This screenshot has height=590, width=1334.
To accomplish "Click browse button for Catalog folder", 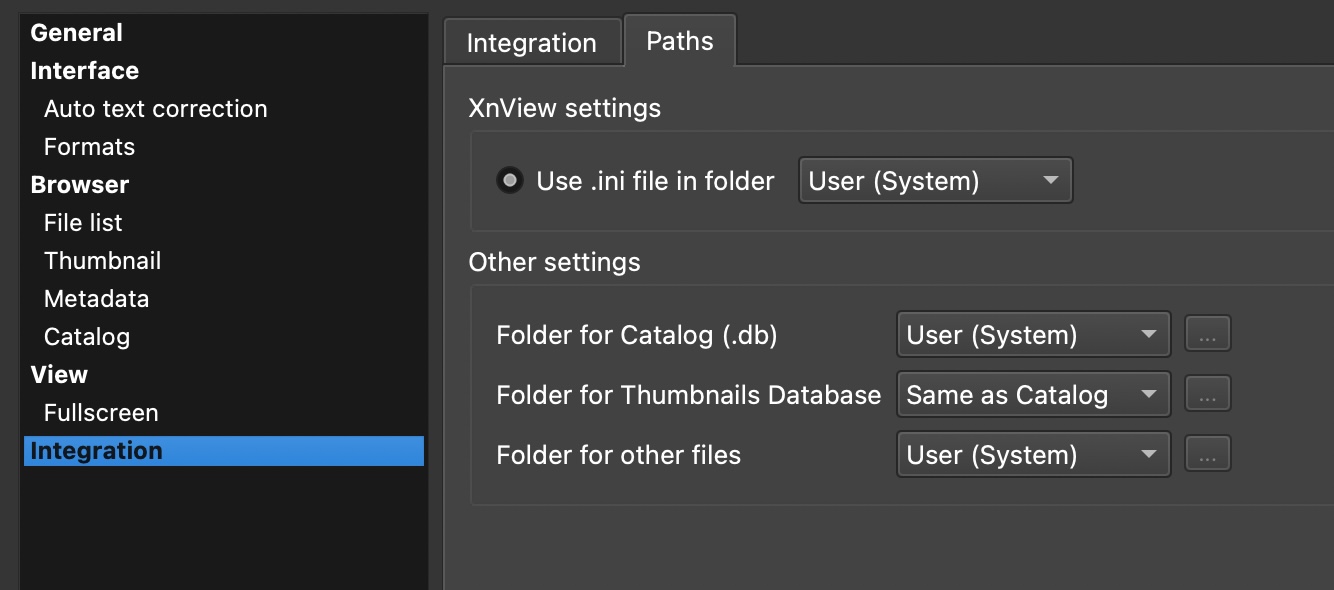I will [x=1207, y=335].
